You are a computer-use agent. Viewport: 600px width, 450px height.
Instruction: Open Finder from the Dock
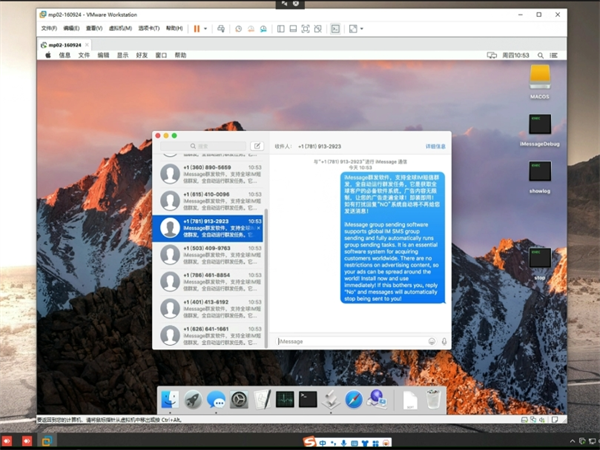[169, 400]
